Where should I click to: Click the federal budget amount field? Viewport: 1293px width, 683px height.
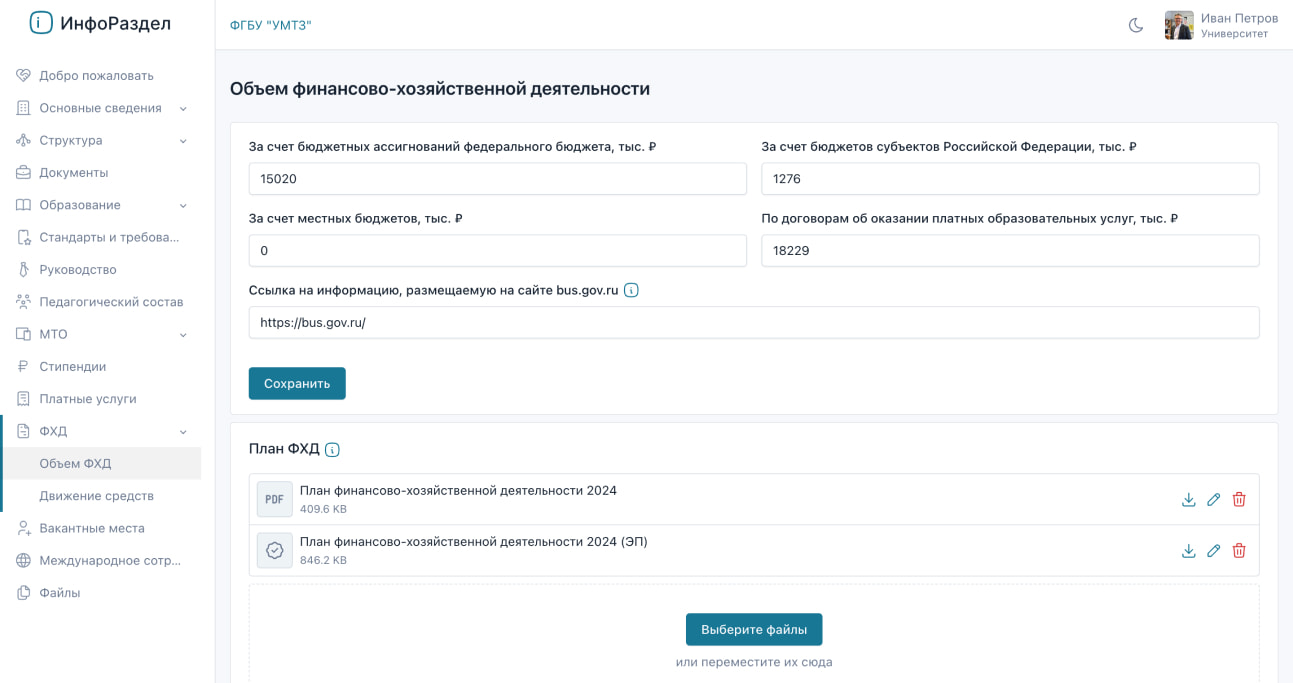tap(497, 179)
